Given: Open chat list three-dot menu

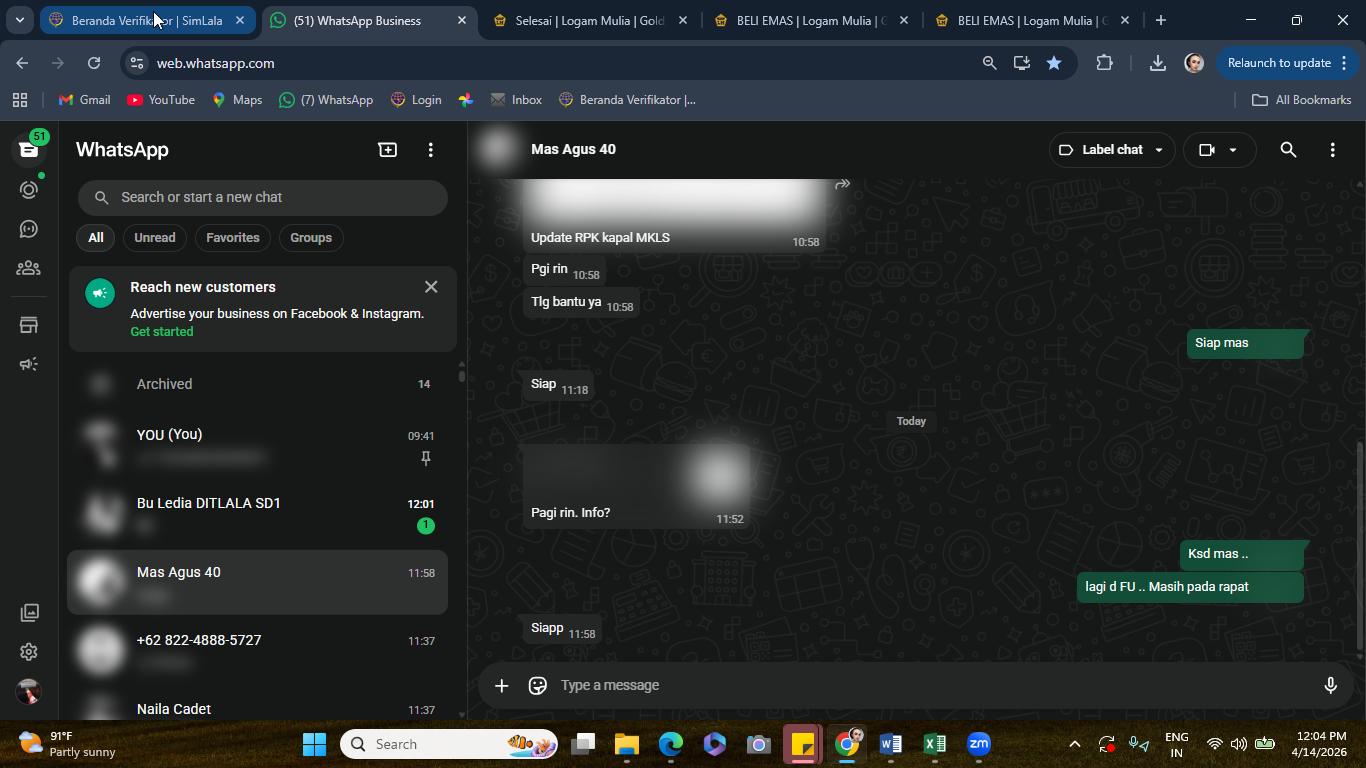Looking at the screenshot, I should (x=431, y=150).
